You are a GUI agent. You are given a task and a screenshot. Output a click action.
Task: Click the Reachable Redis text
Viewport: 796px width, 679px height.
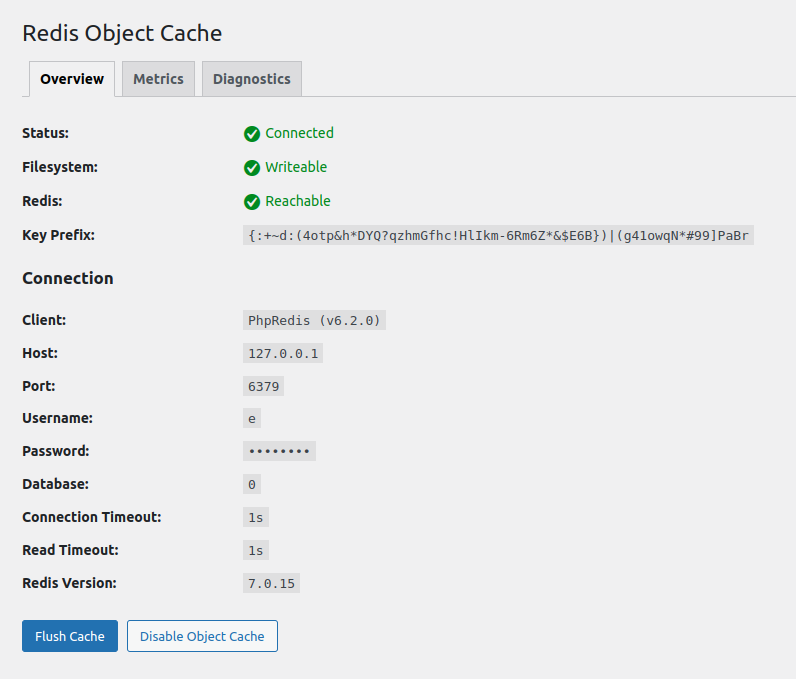click(298, 201)
